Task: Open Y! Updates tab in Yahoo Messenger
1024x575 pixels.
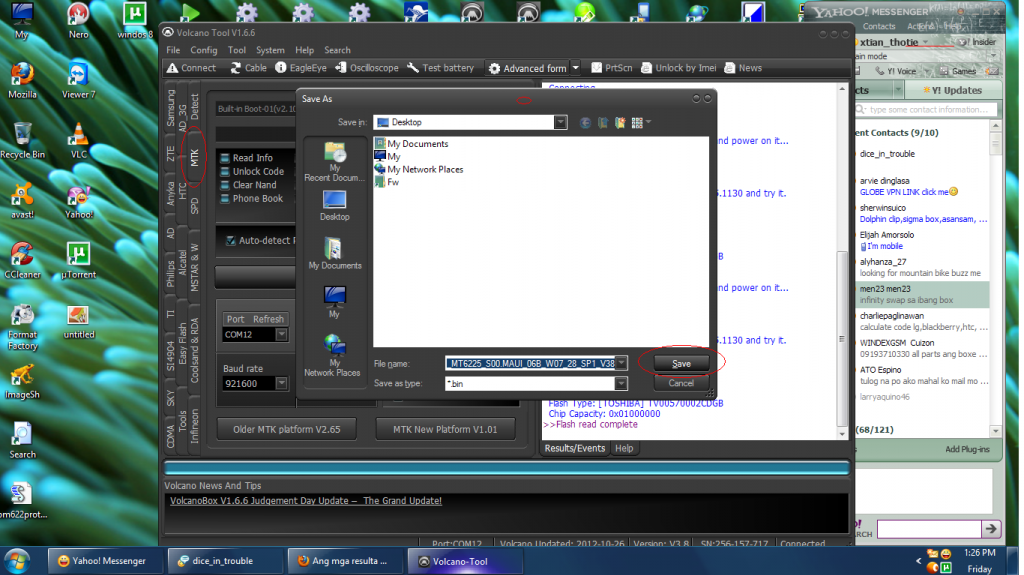Action: [x=953, y=90]
